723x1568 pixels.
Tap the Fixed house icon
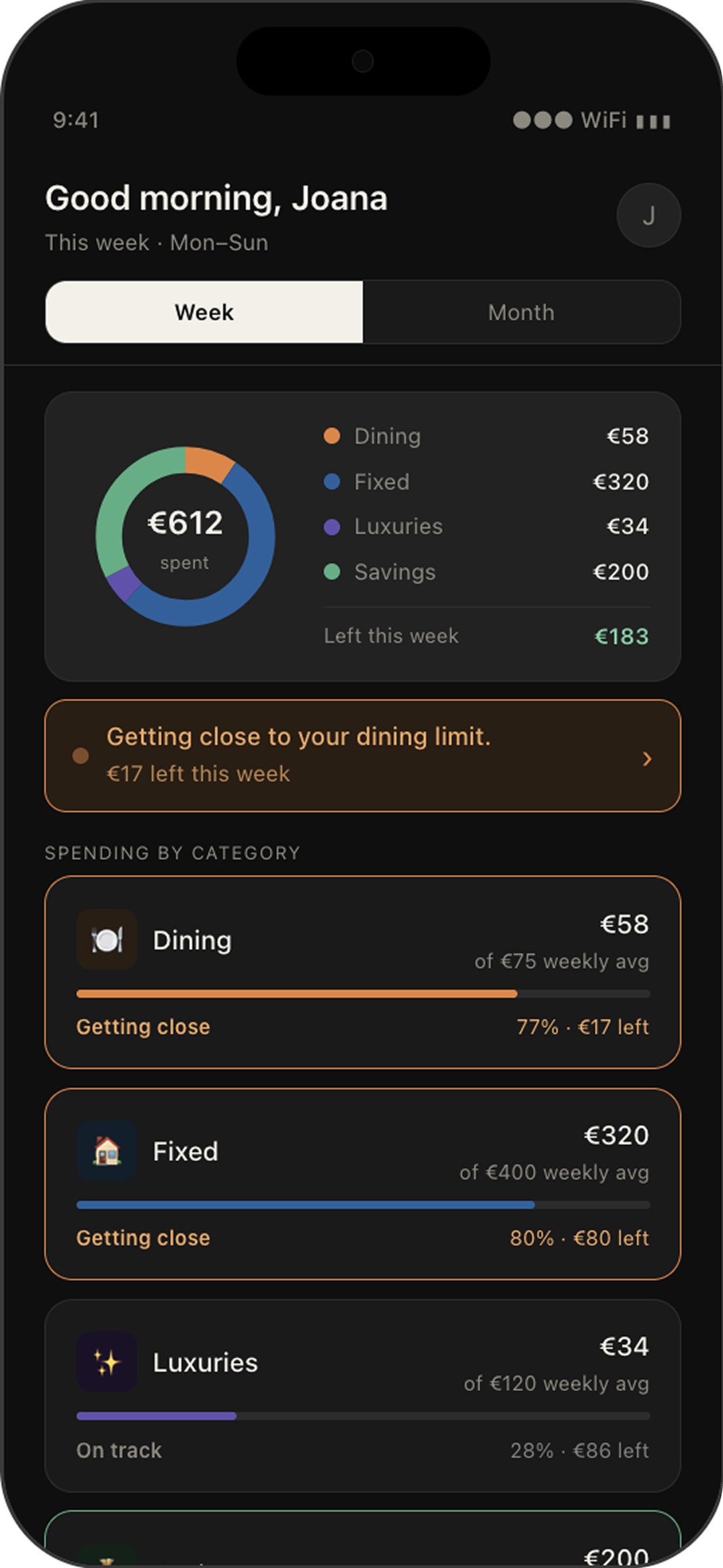[107, 1150]
